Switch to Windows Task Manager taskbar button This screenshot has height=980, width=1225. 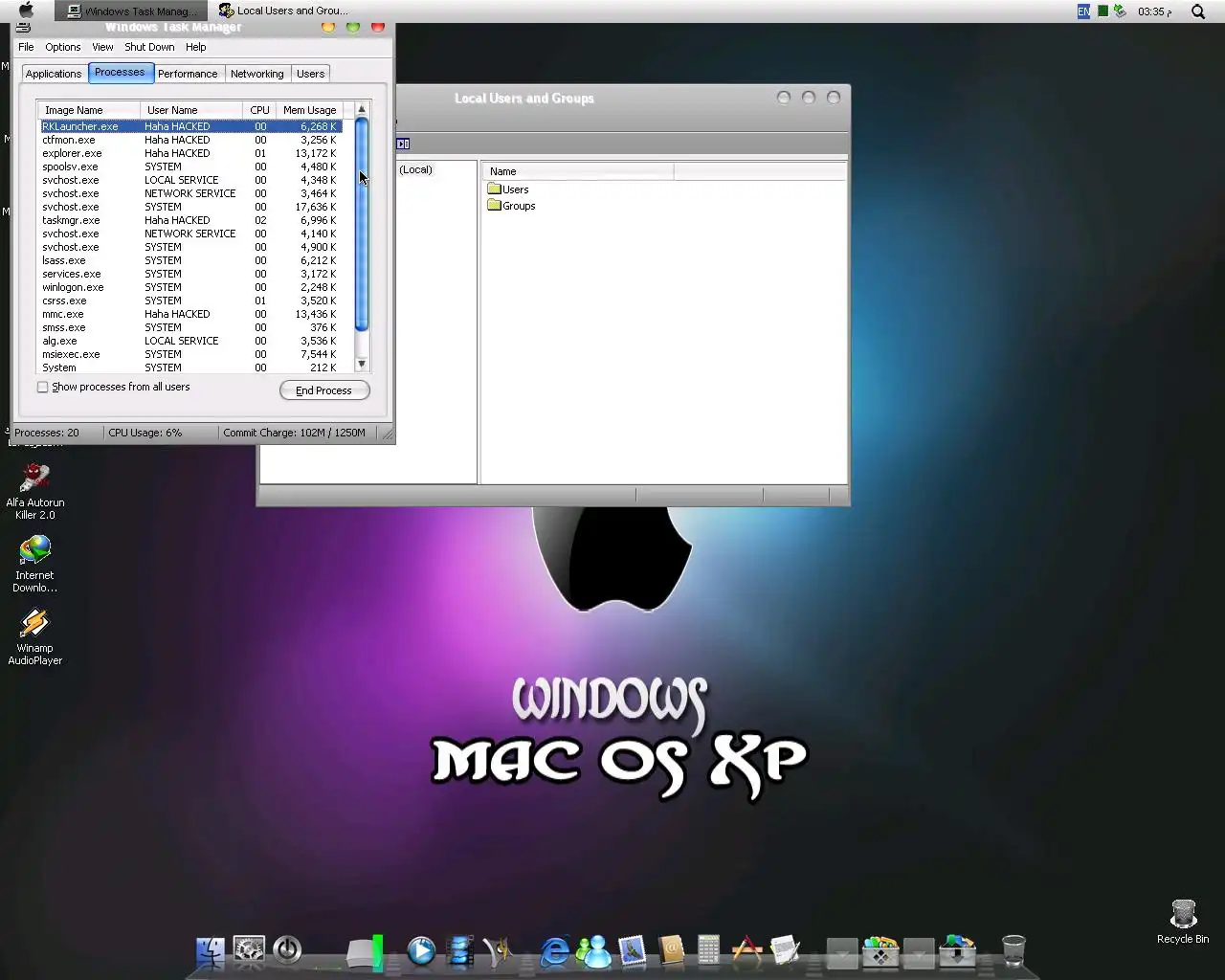point(132,11)
